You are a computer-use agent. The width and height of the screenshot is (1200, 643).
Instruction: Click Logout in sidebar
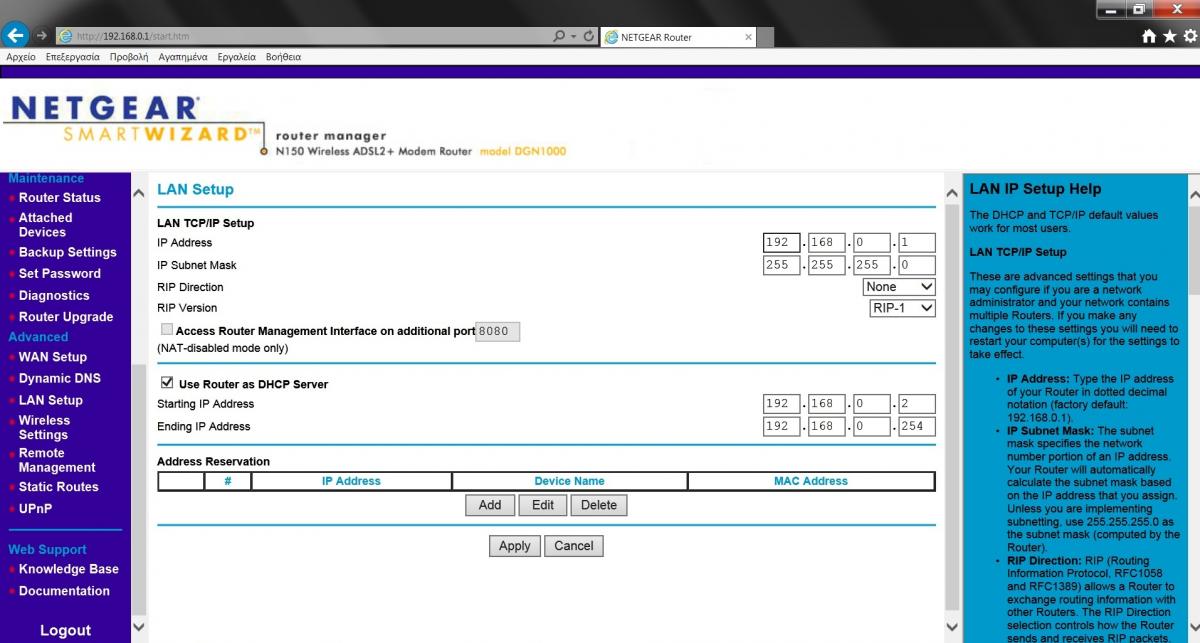tap(65, 631)
